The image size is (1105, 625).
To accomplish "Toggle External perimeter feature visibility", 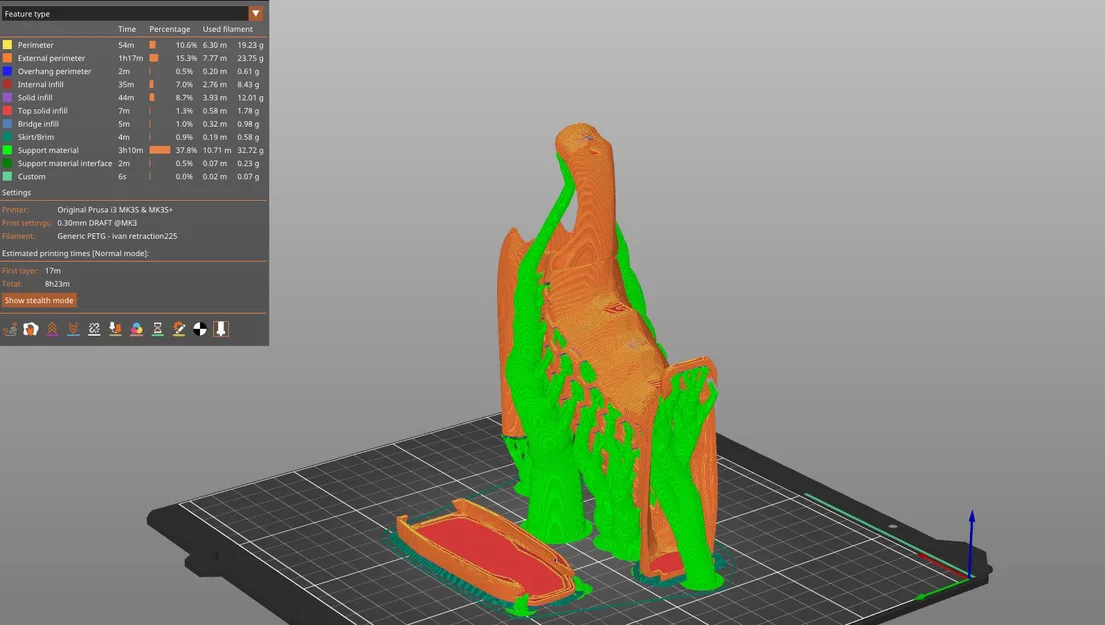I will (x=134, y=58).
